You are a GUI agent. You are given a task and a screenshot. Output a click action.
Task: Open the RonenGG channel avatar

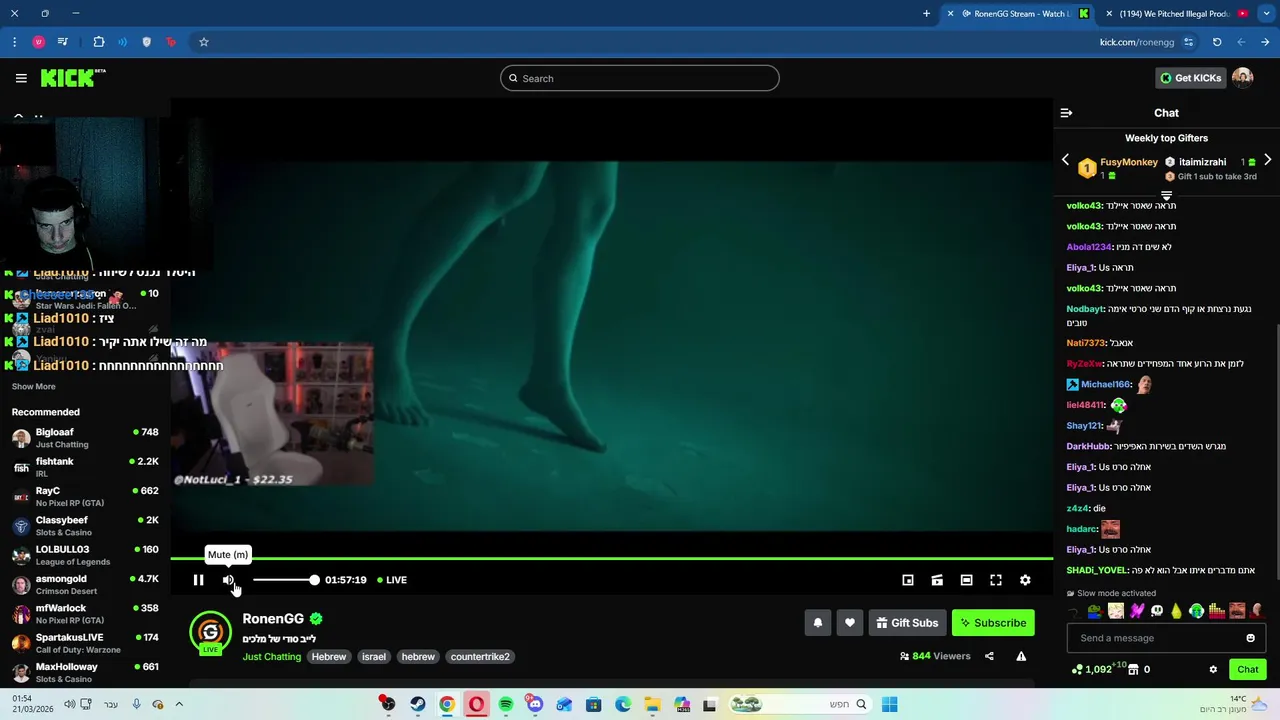pyautogui.click(x=210, y=632)
